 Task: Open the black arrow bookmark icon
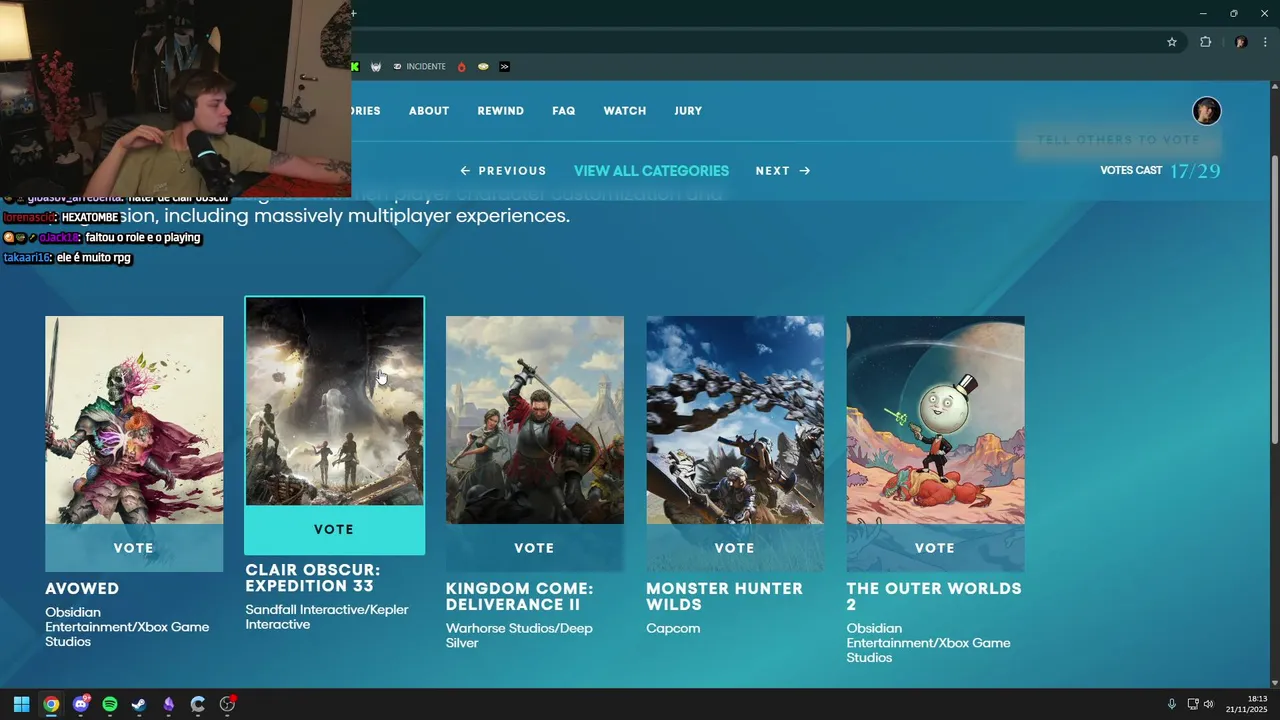click(504, 67)
